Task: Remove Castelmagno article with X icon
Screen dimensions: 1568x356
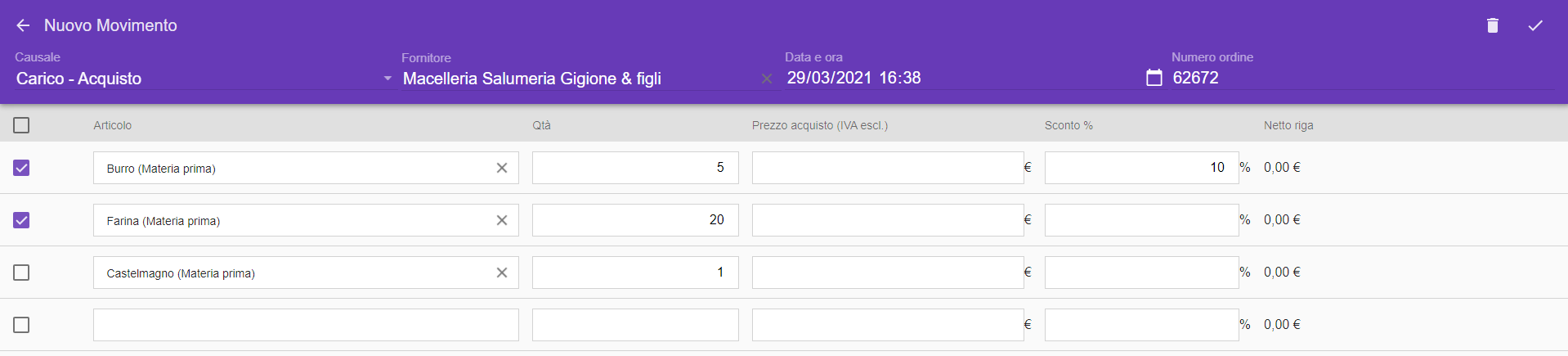Action: click(x=502, y=273)
